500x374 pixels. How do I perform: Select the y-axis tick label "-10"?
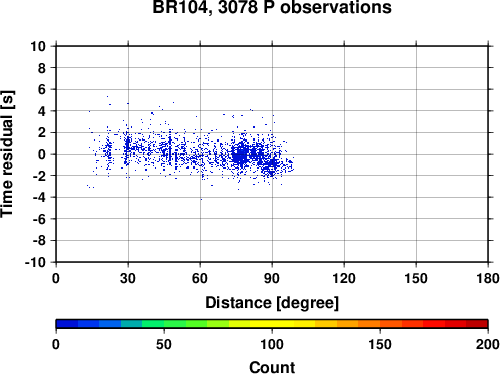coord(35,262)
